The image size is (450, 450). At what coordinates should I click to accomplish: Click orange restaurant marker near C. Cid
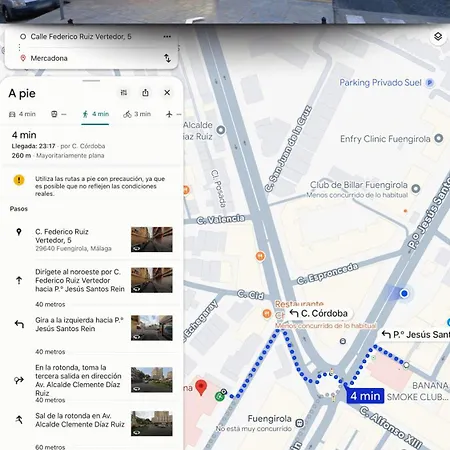pos(266,313)
